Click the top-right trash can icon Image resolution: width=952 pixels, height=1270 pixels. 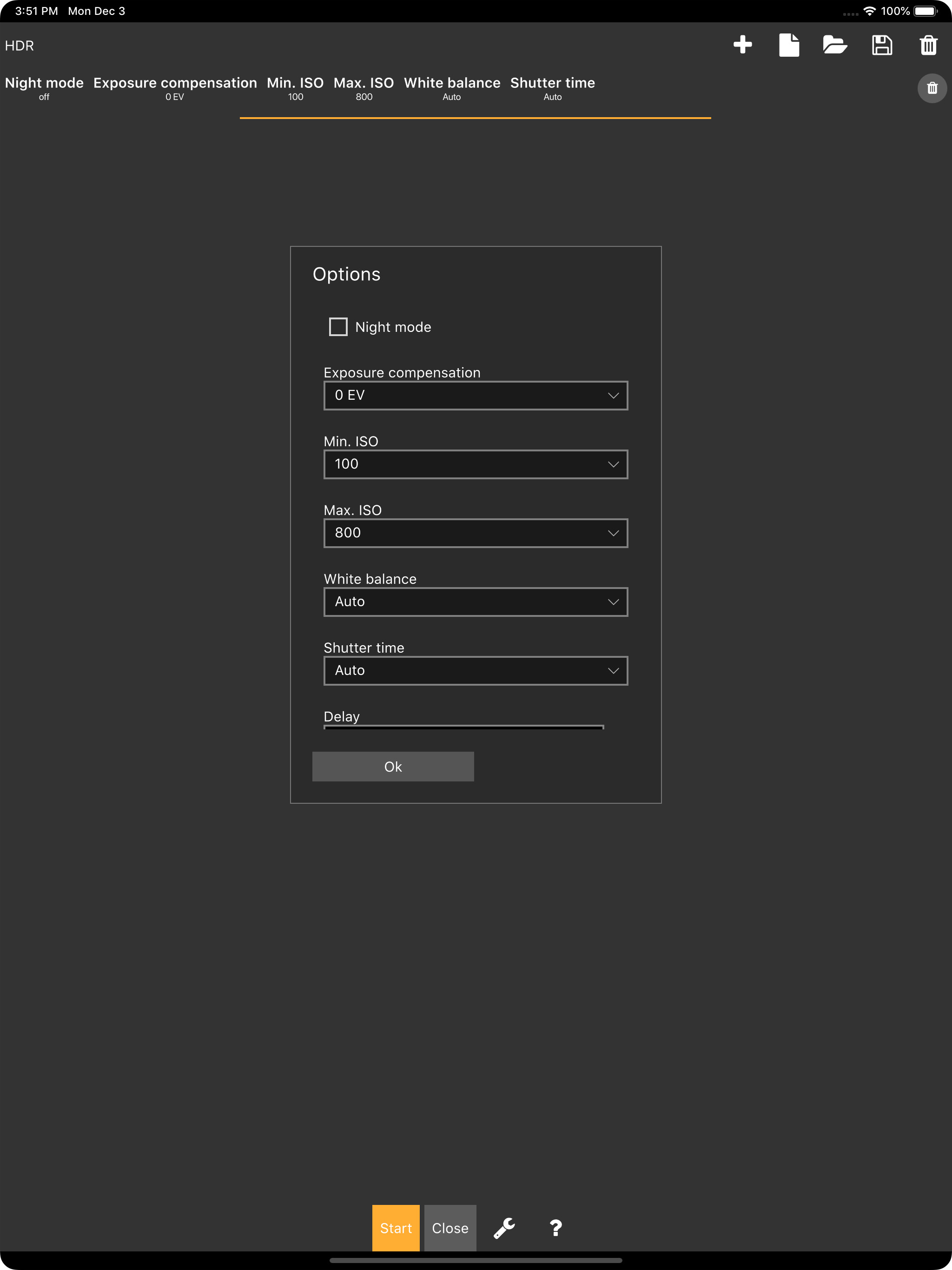pyautogui.click(x=928, y=45)
